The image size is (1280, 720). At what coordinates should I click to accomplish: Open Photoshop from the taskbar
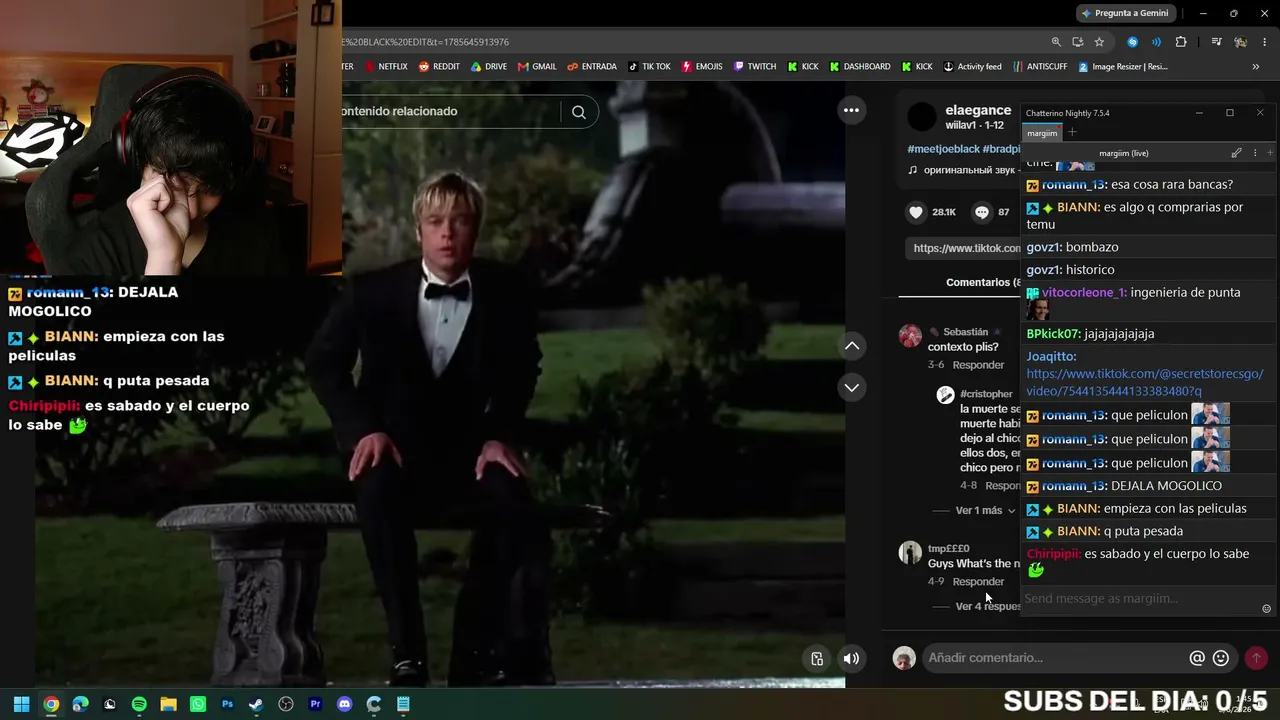pyautogui.click(x=227, y=704)
